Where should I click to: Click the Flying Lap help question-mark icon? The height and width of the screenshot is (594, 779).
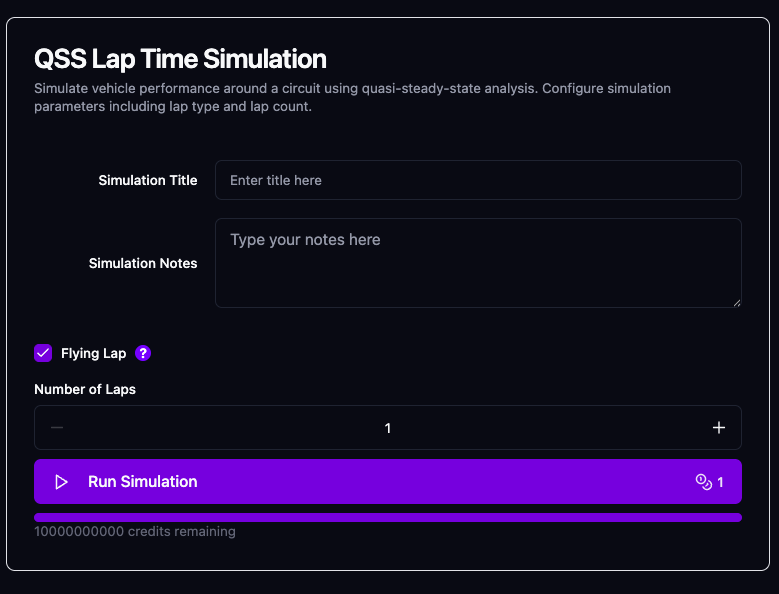tap(143, 353)
